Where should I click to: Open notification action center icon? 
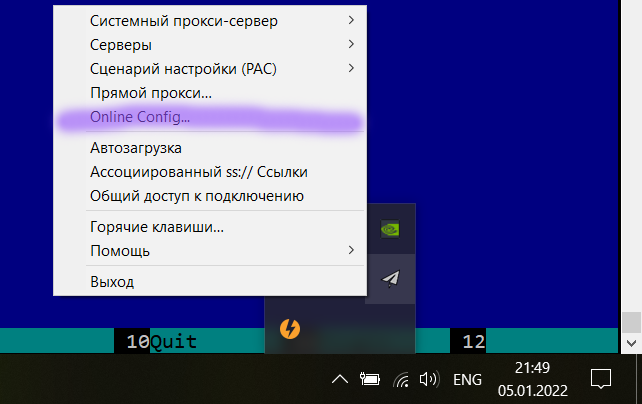coord(601,379)
